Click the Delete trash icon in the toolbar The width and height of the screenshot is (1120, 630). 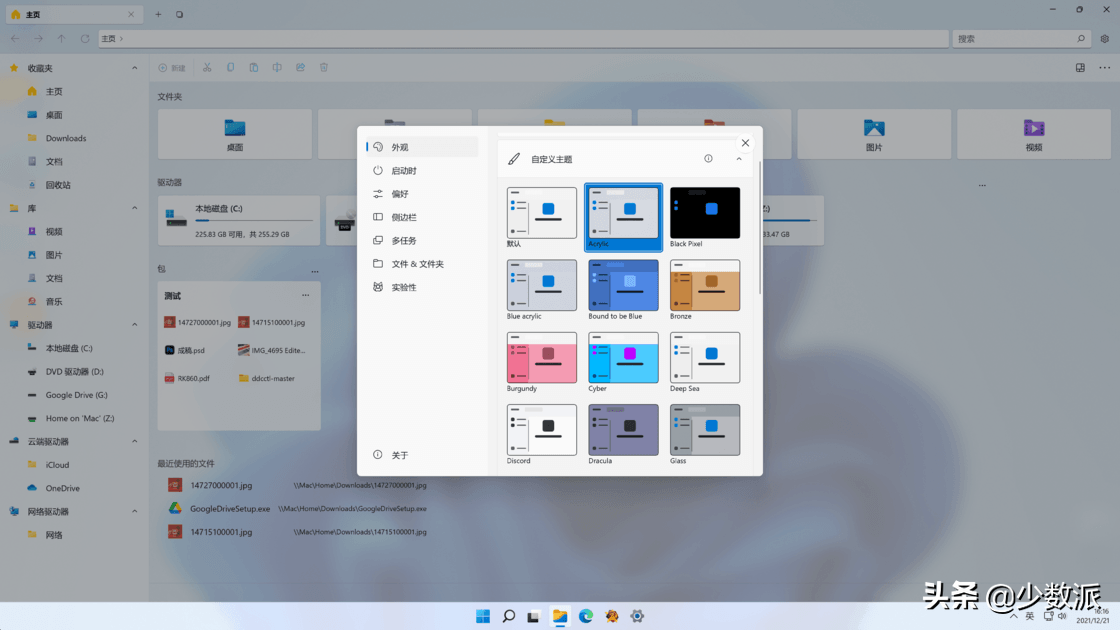tap(323, 67)
